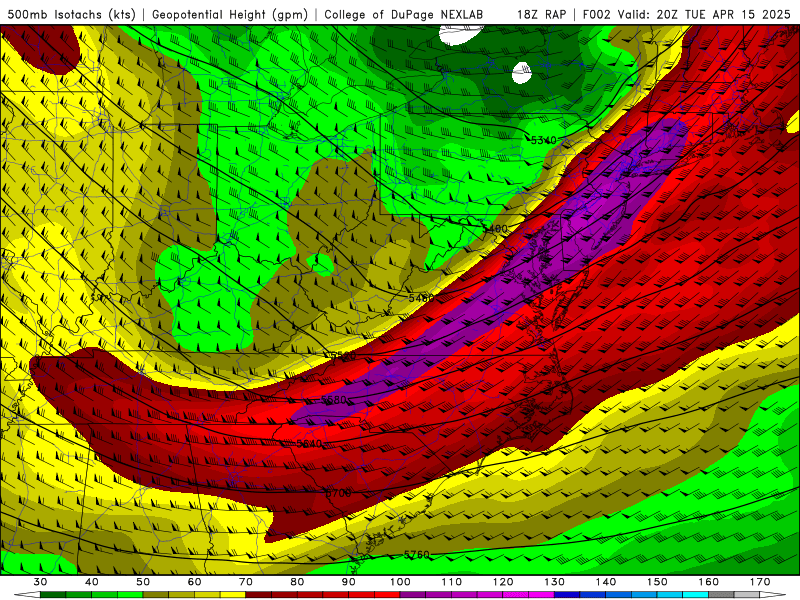The height and width of the screenshot is (600, 800).
Task: Click the 110 value on the color scale
Action: point(452,582)
